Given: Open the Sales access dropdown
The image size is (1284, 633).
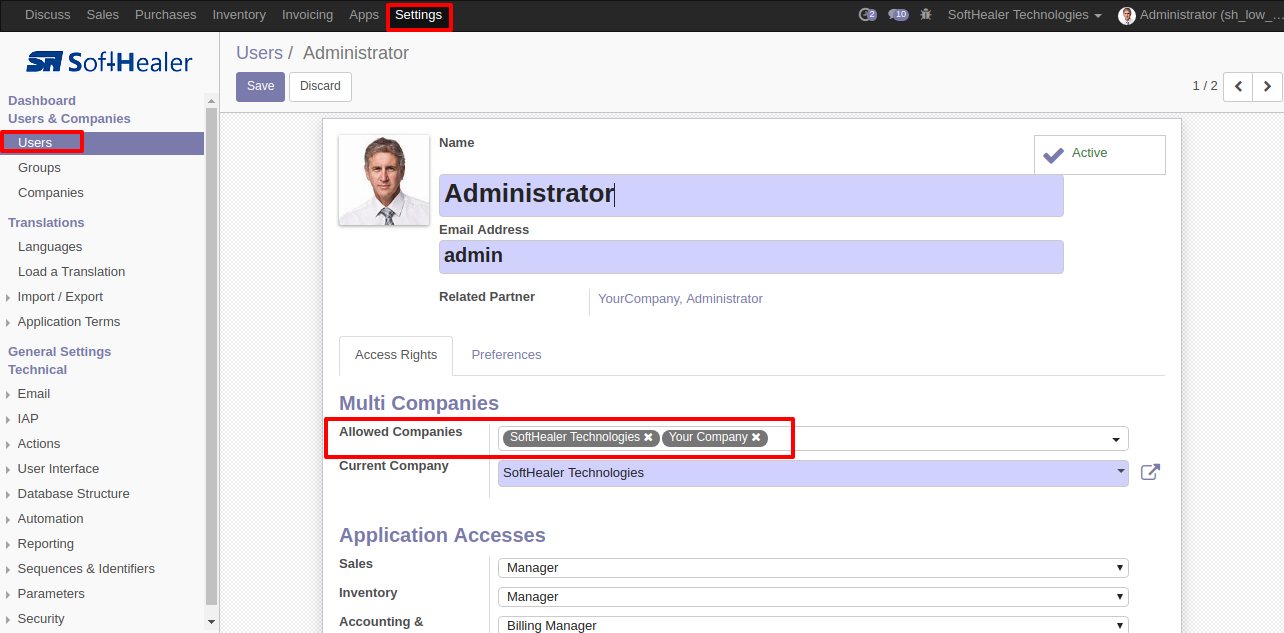Looking at the screenshot, I should point(813,568).
